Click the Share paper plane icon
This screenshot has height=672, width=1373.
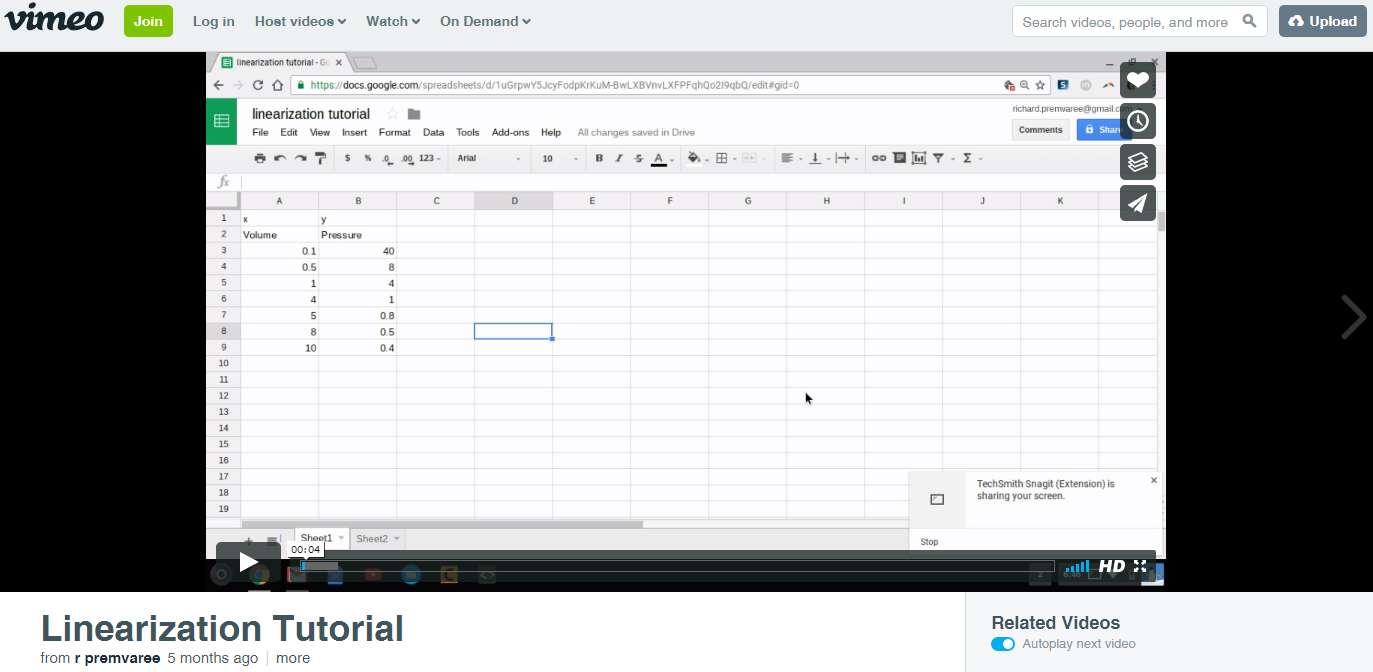tap(1138, 203)
